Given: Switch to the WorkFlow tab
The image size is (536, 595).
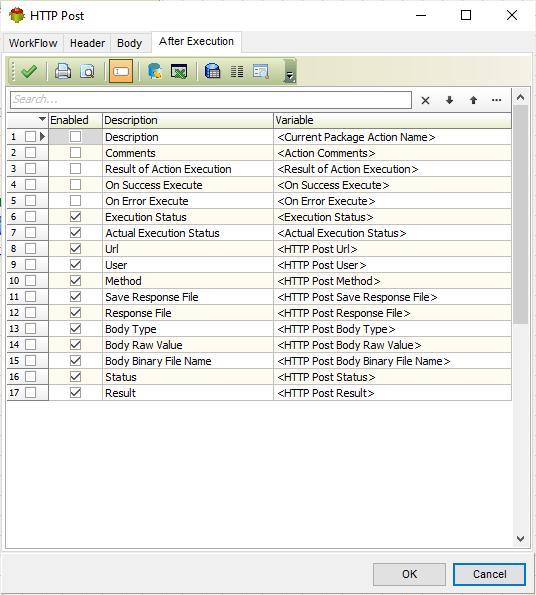Looking at the screenshot, I should [33, 43].
